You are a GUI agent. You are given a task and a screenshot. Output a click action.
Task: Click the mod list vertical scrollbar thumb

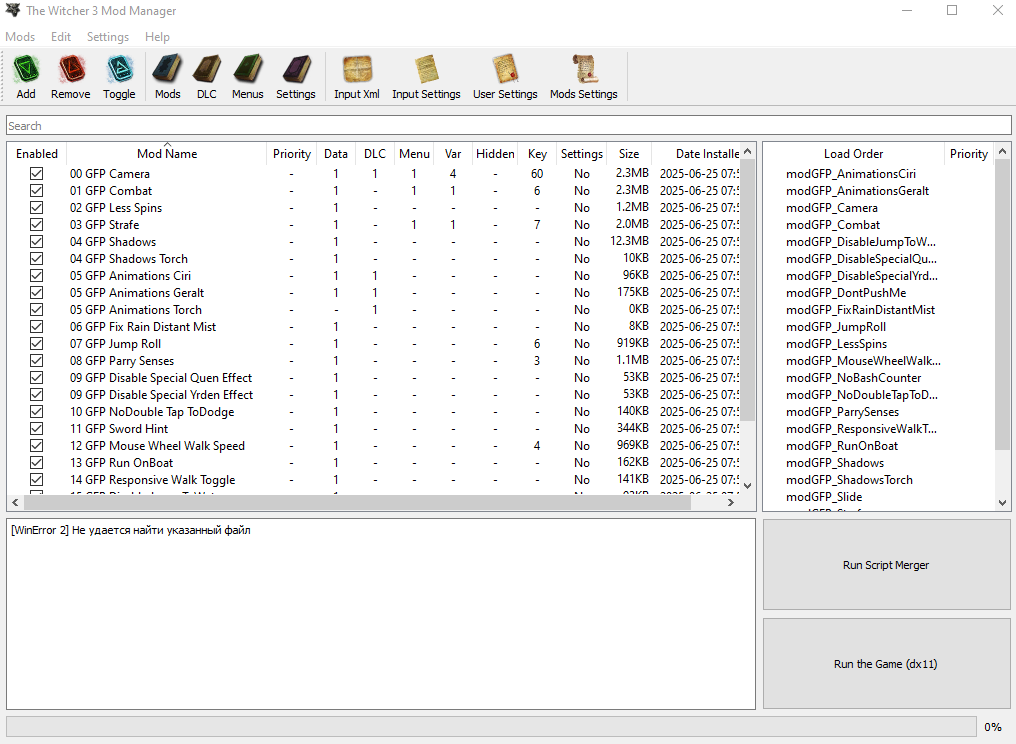[747, 290]
